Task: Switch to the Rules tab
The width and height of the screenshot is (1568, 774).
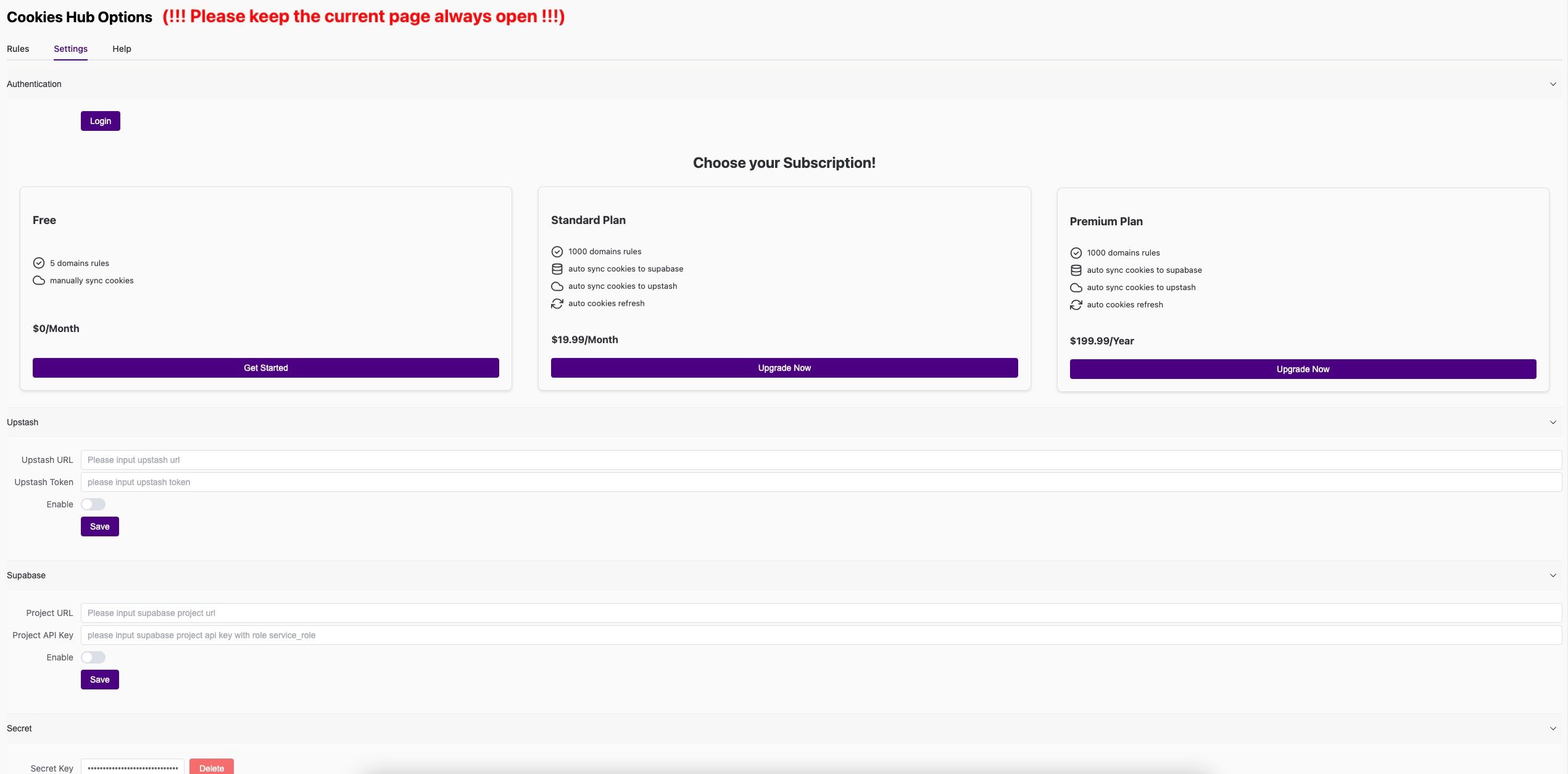Action: (18, 49)
